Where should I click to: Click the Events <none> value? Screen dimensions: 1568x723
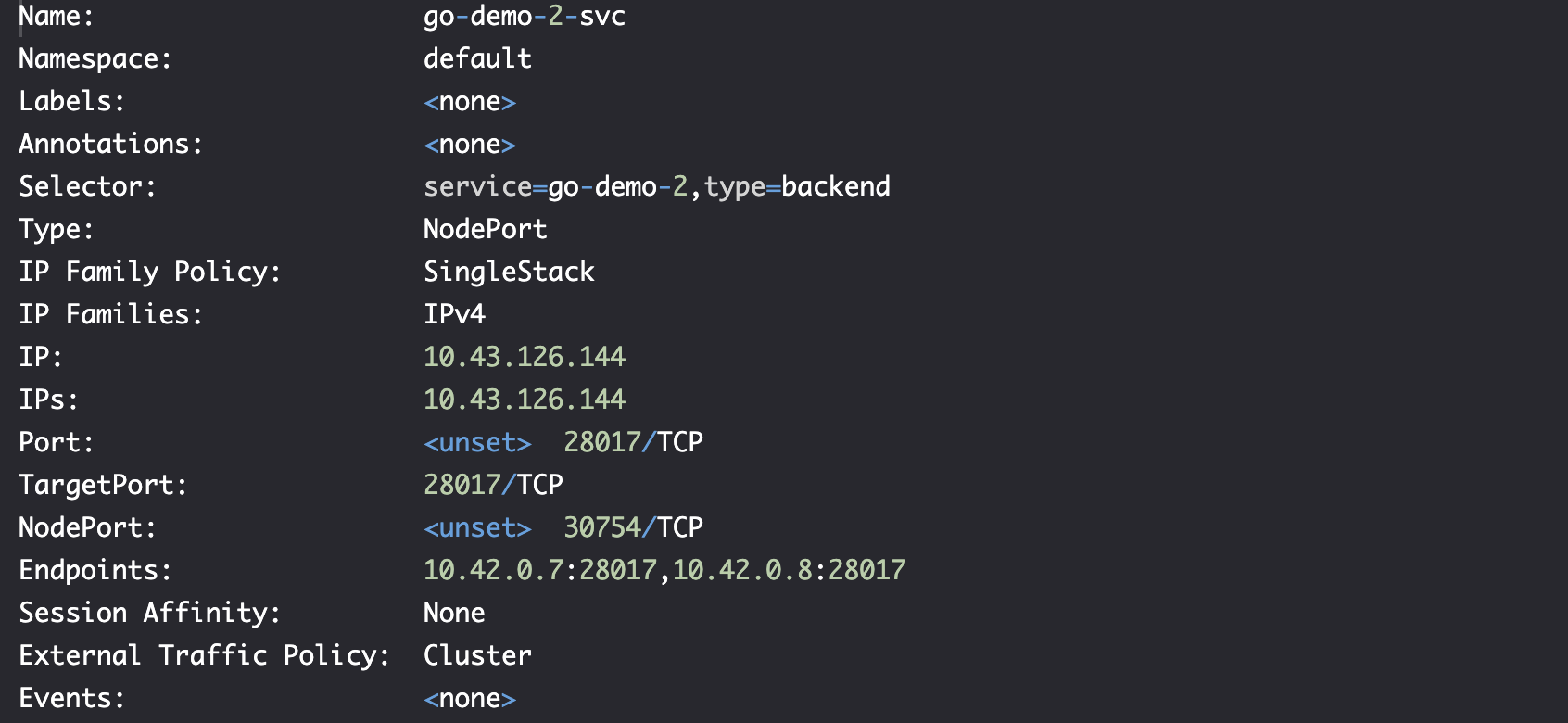470,698
